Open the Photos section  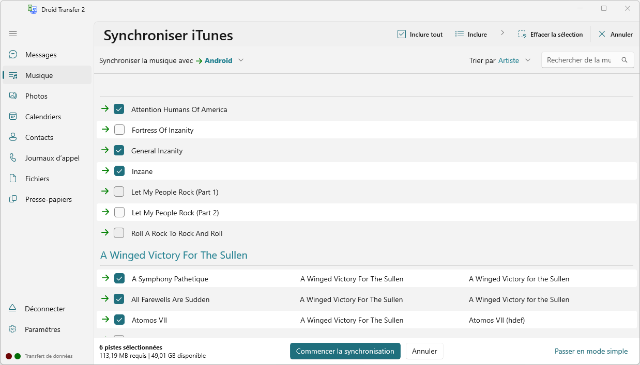pos(47,96)
